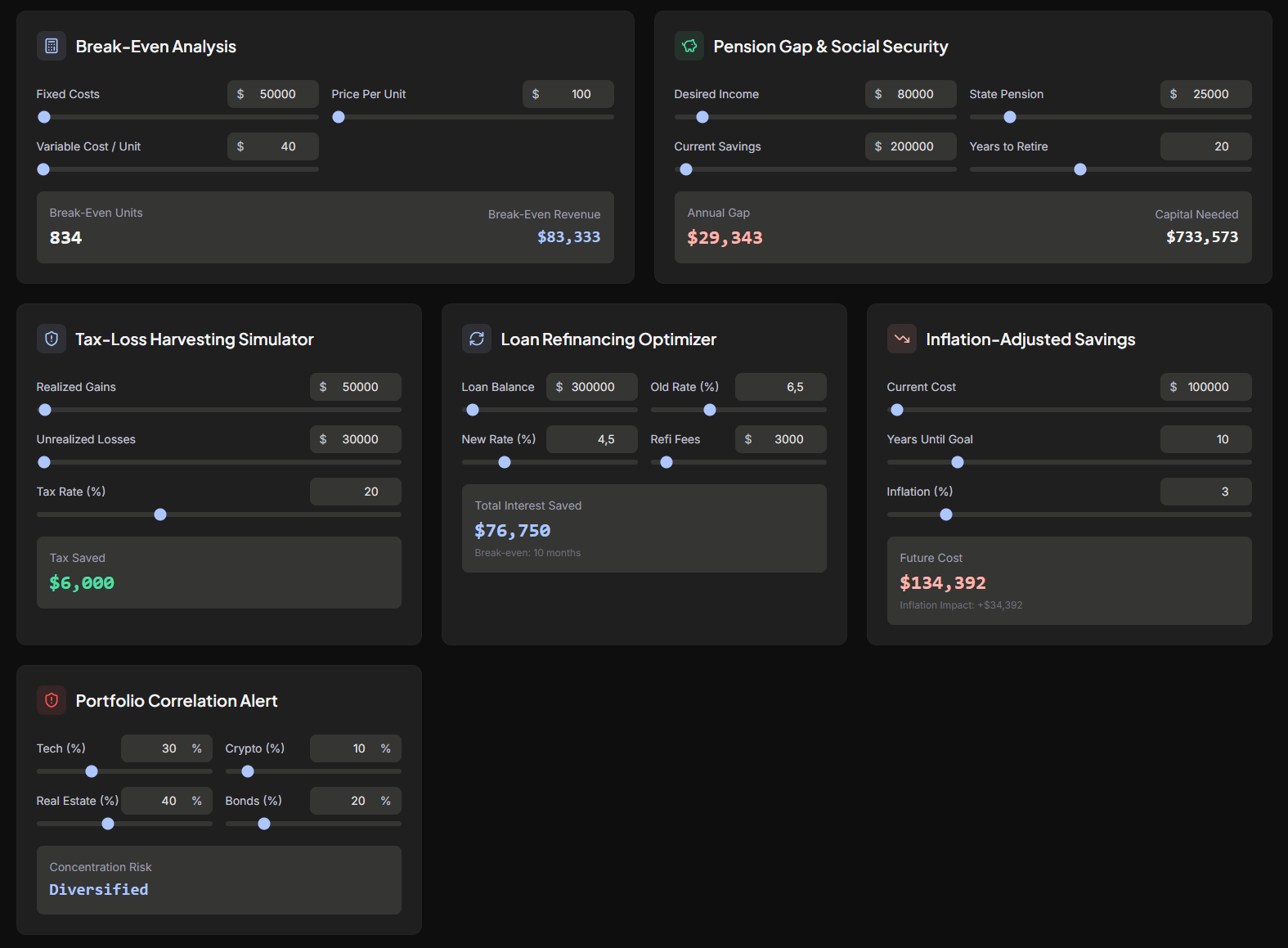Select the Break-Even Revenue value $83,333
1288x948 pixels.
point(568,237)
